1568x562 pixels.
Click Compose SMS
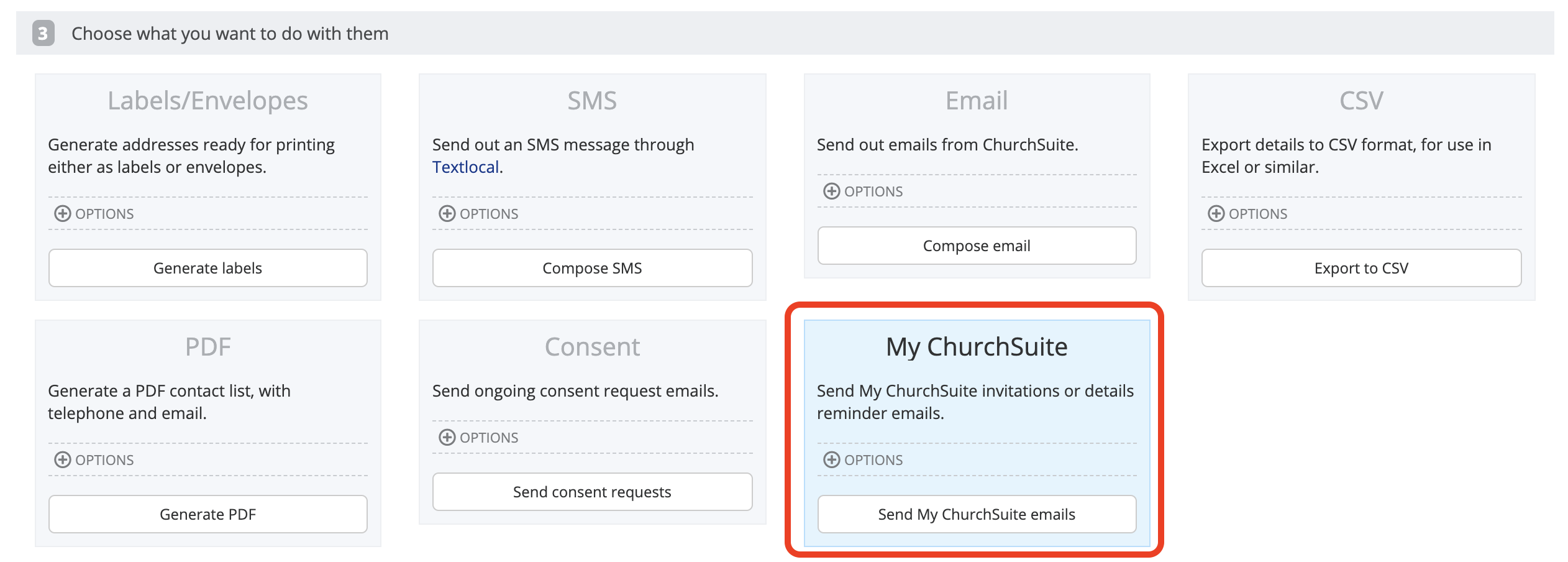click(592, 268)
